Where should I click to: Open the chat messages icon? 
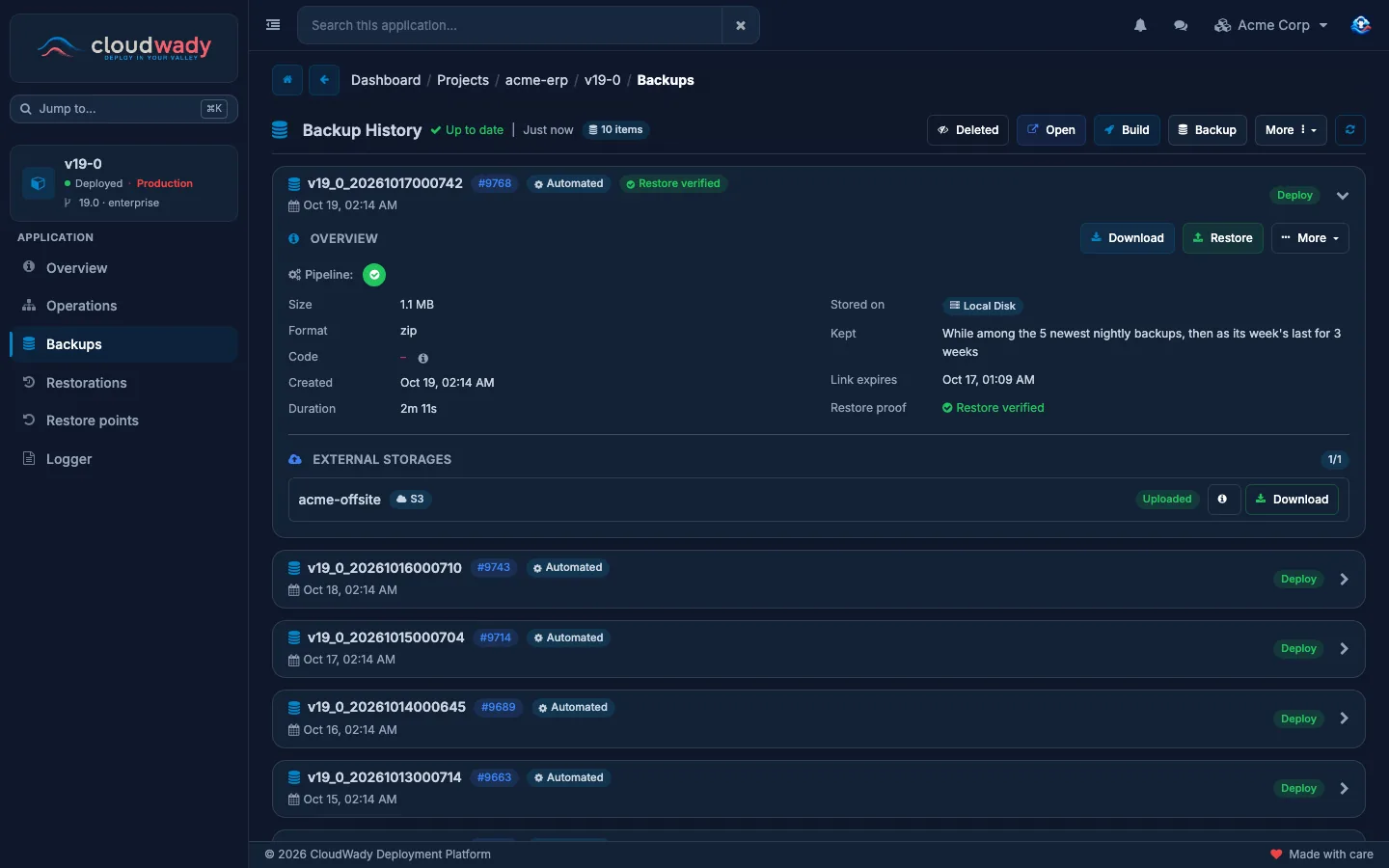click(x=1181, y=26)
